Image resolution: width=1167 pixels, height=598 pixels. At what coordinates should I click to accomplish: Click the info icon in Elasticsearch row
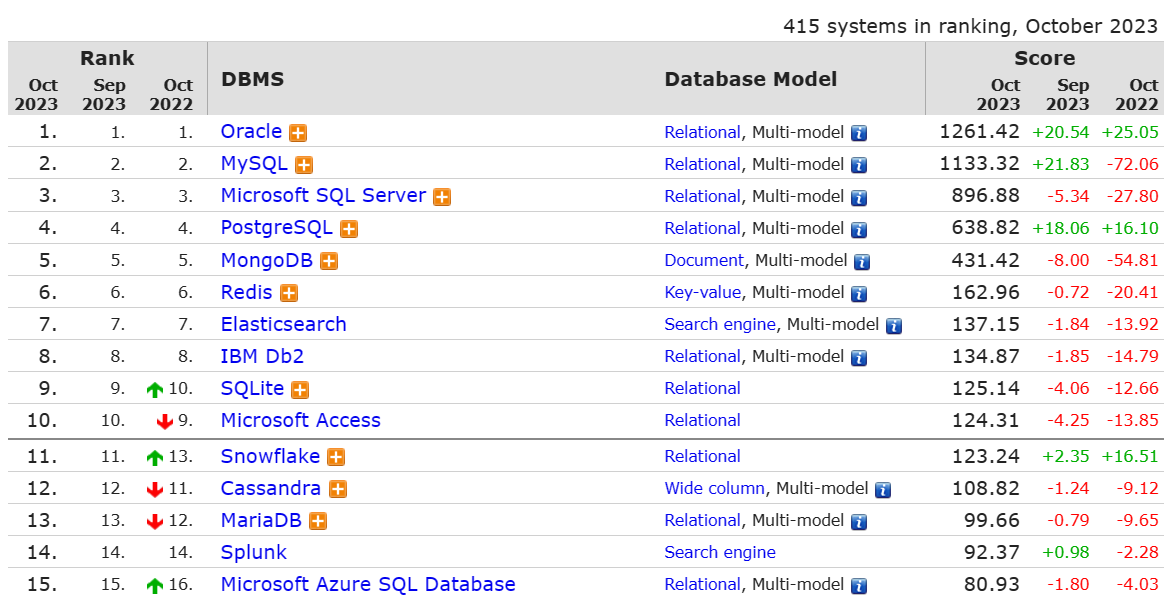click(x=894, y=325)
